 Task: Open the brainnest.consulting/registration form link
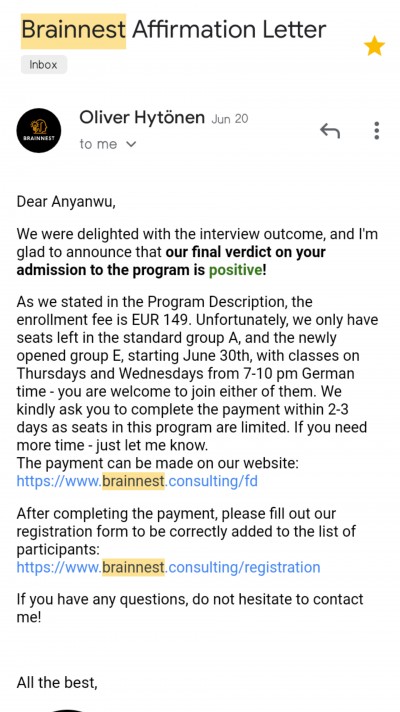tap(168, 567)
